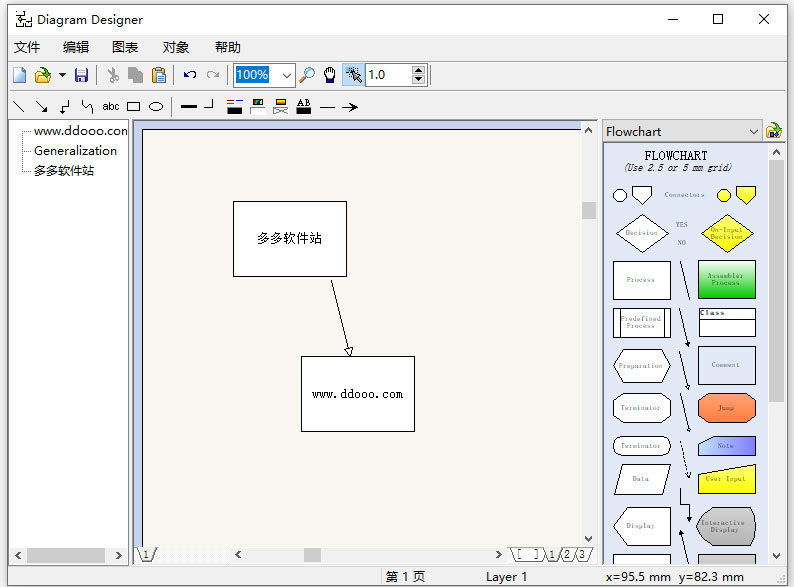
Task: Select the right-angle connector tool
Action: (x=64, y=106)
